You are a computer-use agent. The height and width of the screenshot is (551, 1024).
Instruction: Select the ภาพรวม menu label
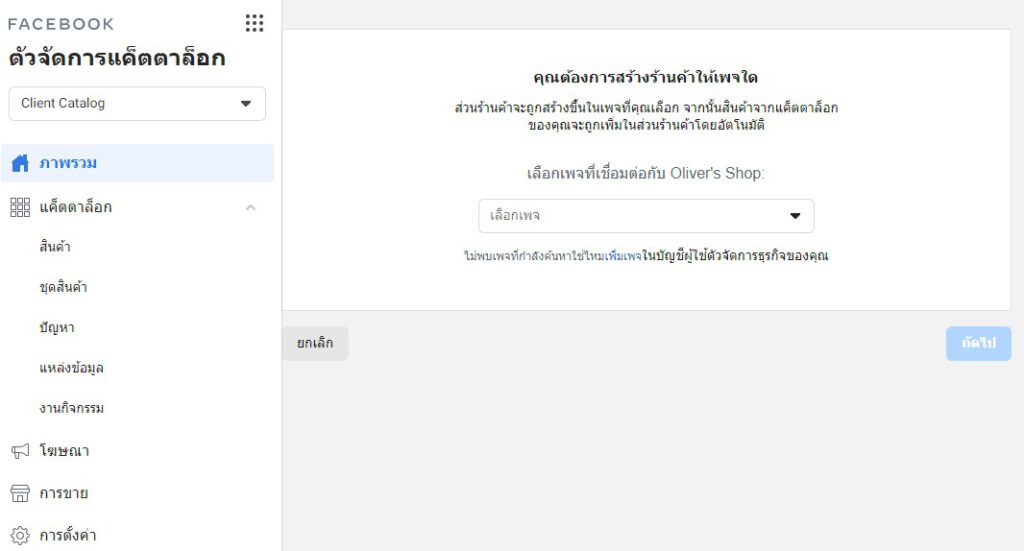pyautogui.click(x=68, y=163)
